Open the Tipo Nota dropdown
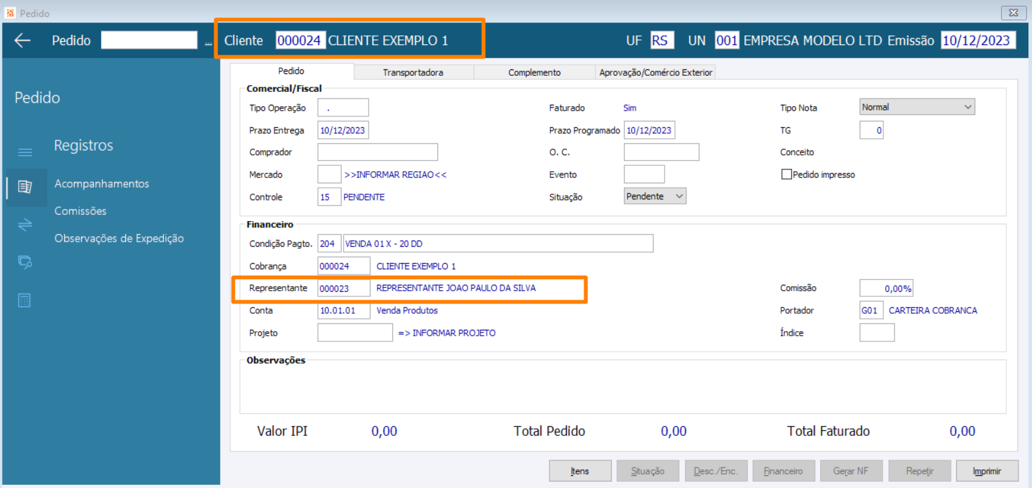The height and width of the screenshot is (492, 1033). point(917,107)
